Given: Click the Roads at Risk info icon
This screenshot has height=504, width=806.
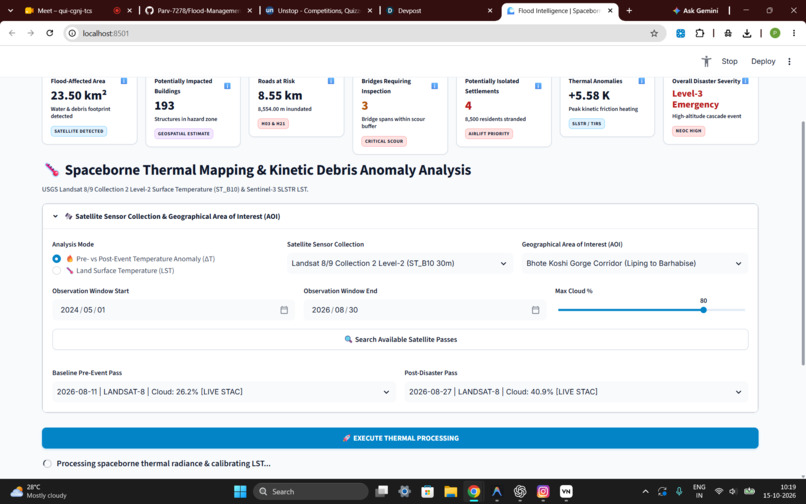Looking at the screenshot, I should [x=331, y=81].
